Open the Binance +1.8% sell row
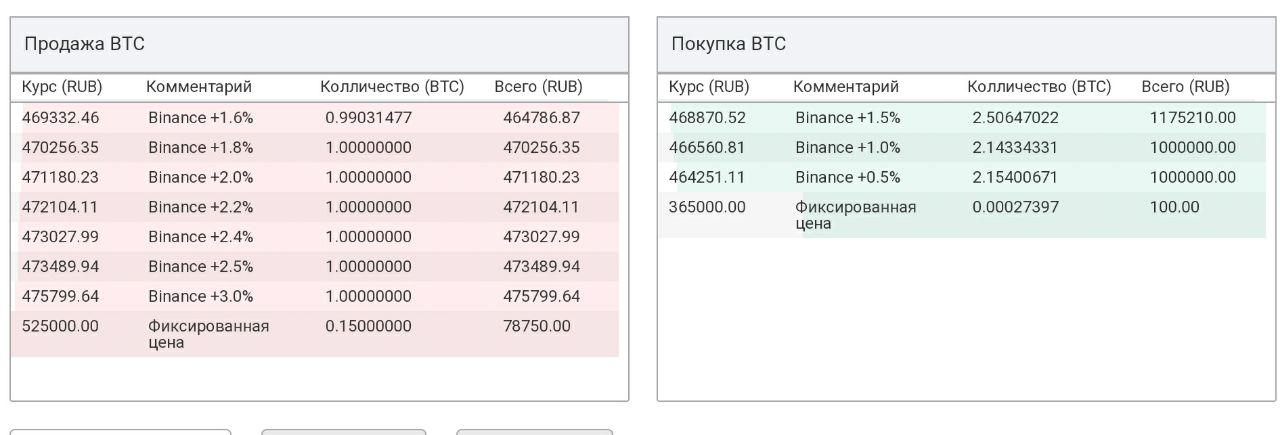The image size is (1280, 435). pos(315,148)
